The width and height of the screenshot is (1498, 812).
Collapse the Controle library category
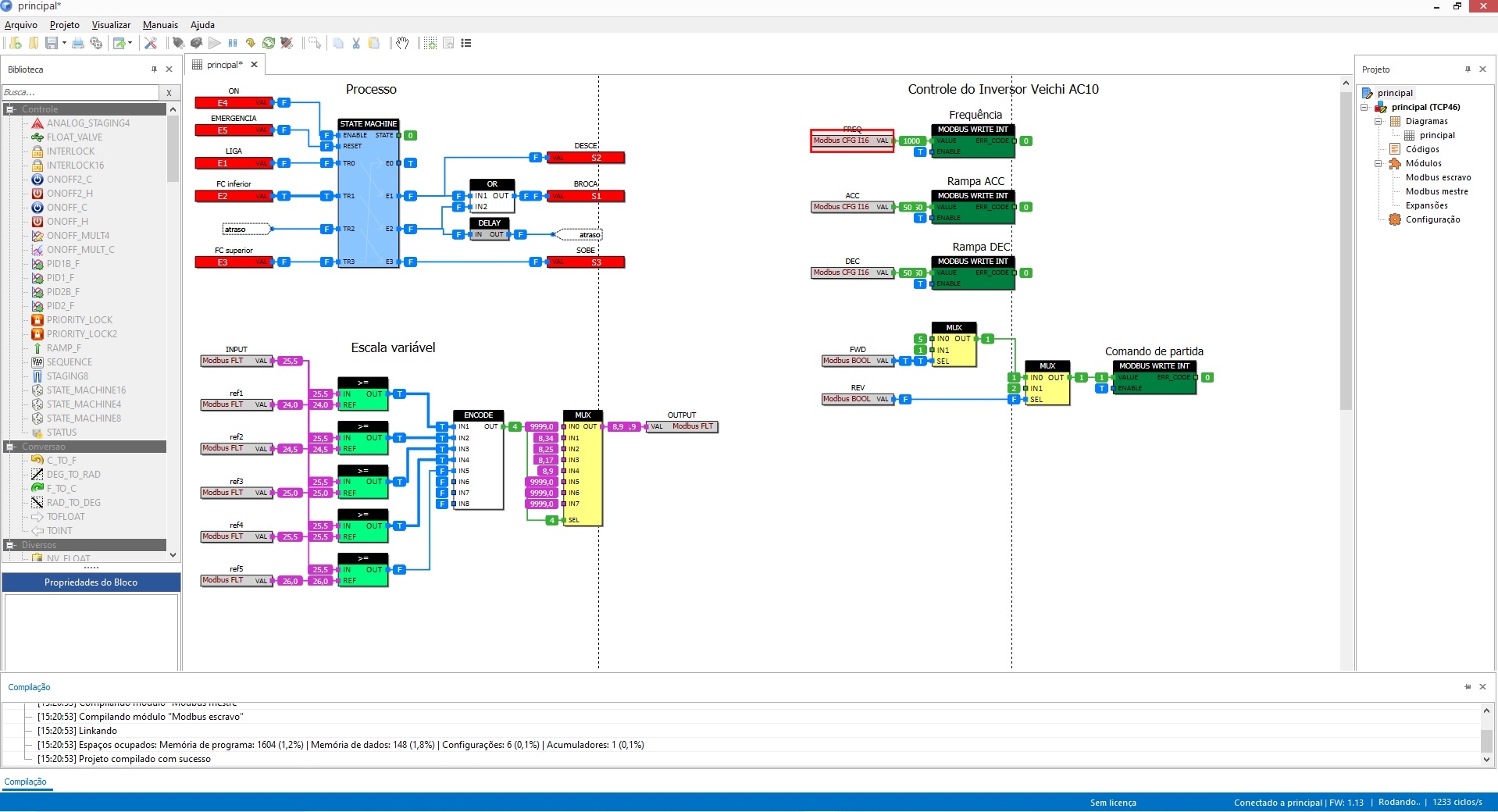tap(11, 109)
